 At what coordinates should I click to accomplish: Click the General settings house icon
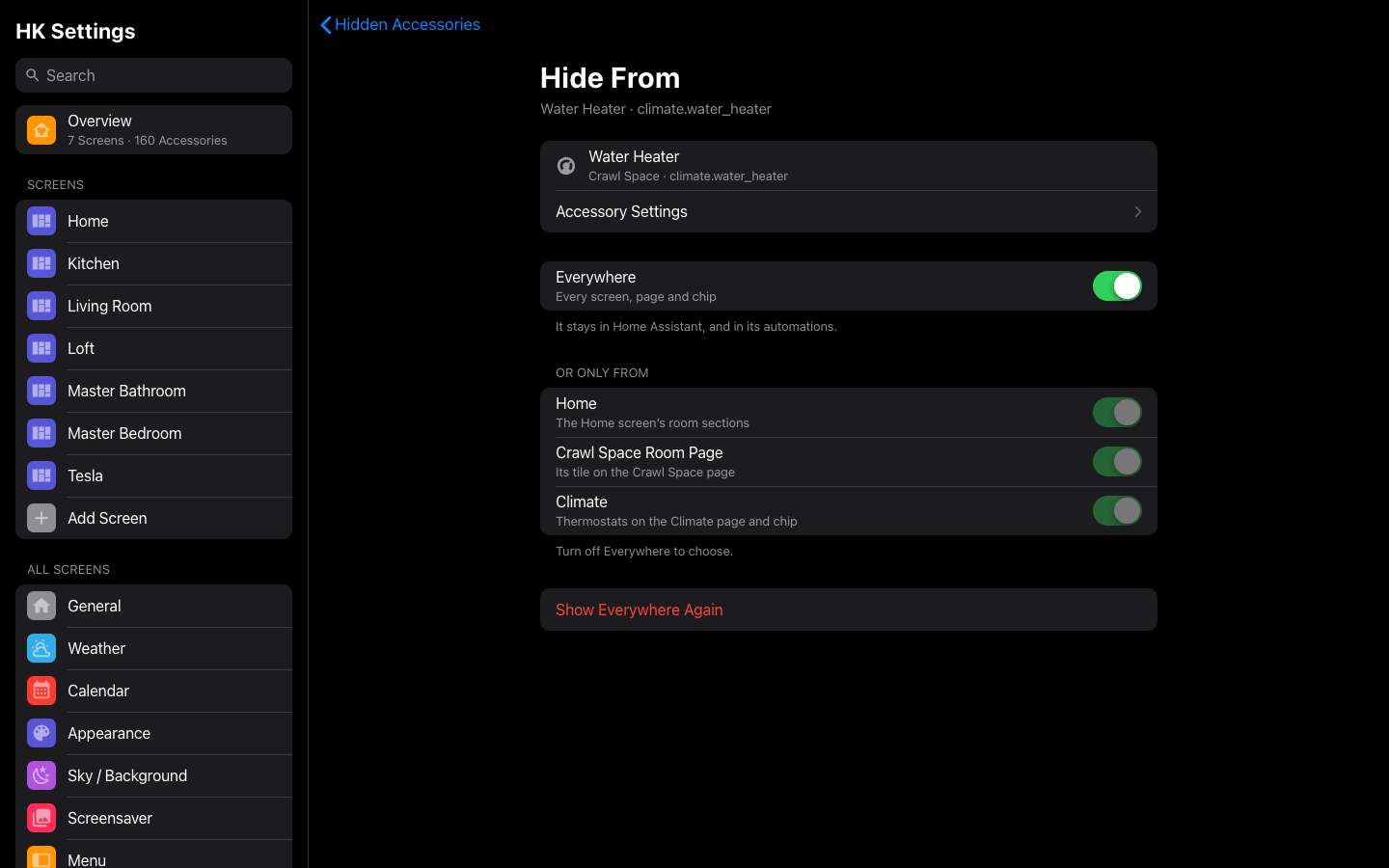click(41, 606)
